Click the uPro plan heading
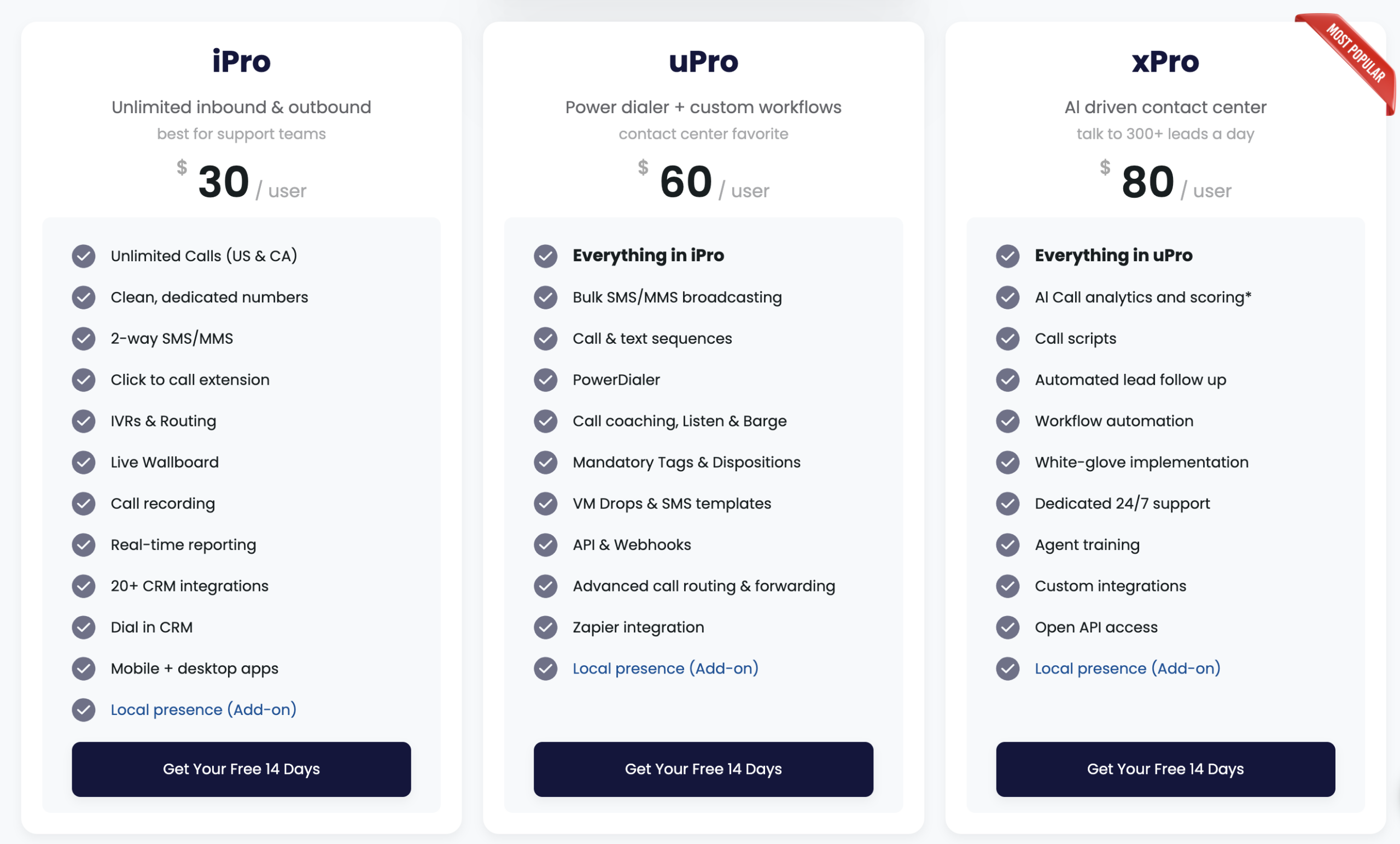Image resolution: width=1400 pixels, height=844 pixels. pos(703,61)
